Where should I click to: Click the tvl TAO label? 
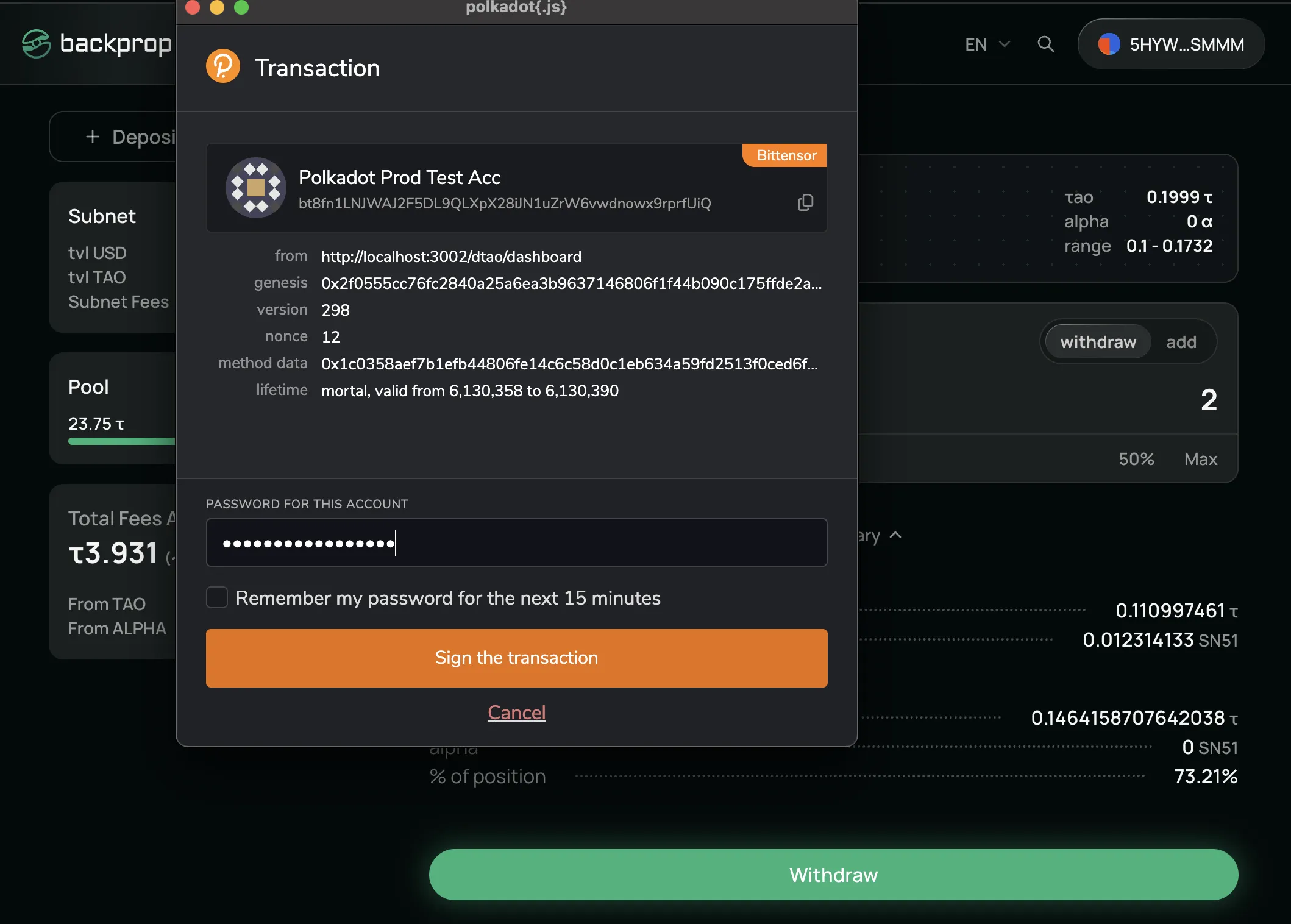(x=97, y=277)
